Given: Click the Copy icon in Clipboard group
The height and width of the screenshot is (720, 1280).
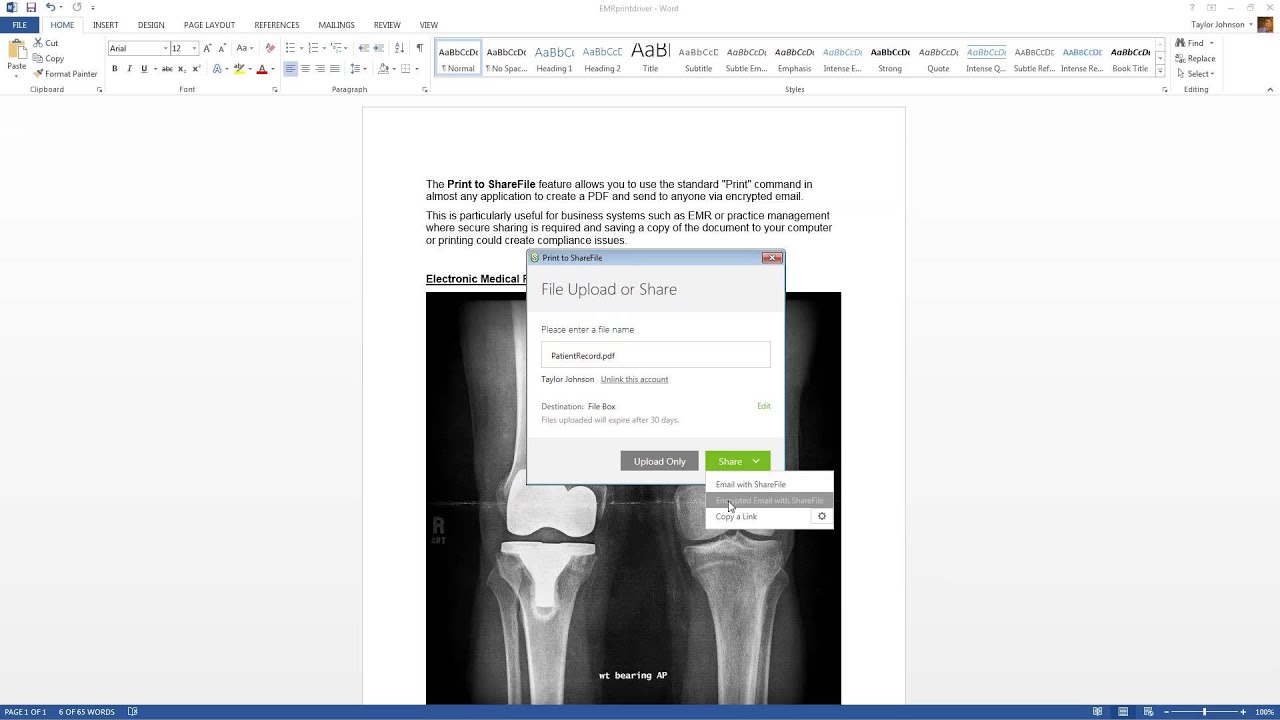Looking at the screenshot, I should [x=38, y=58].
